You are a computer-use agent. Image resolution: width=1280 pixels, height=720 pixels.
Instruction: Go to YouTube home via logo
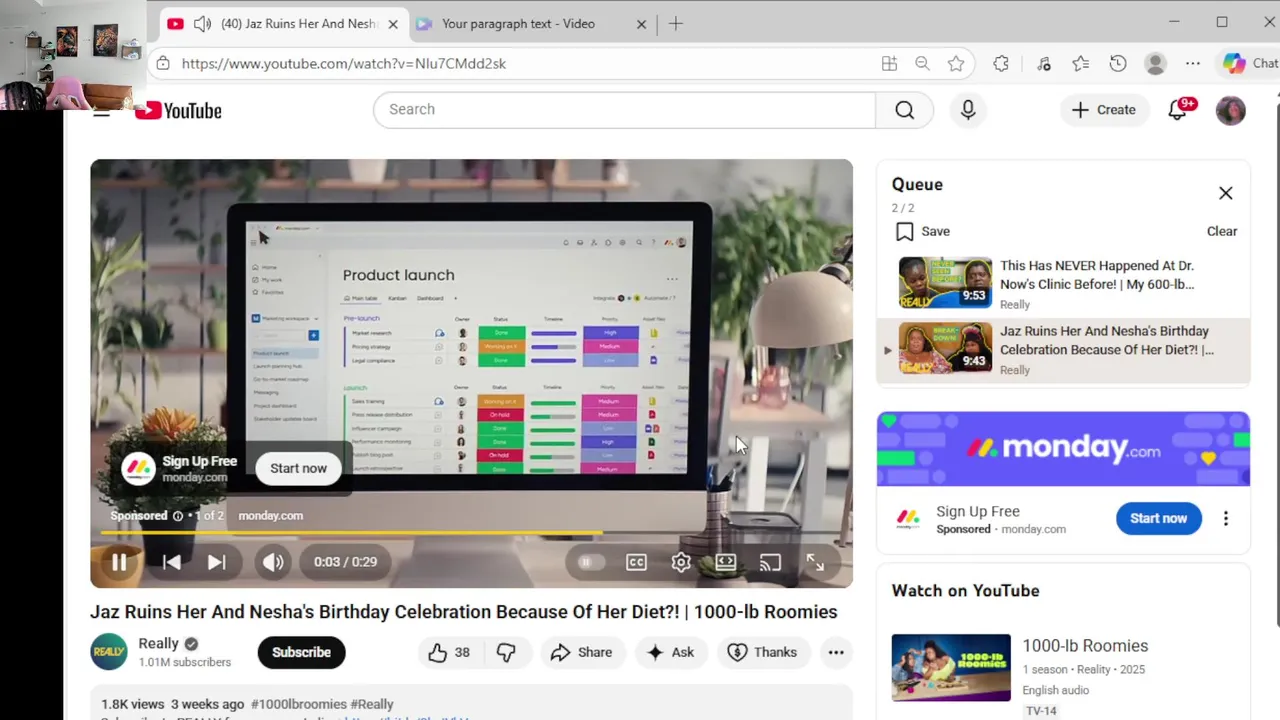pyautogui.click(x=178, y=110)
